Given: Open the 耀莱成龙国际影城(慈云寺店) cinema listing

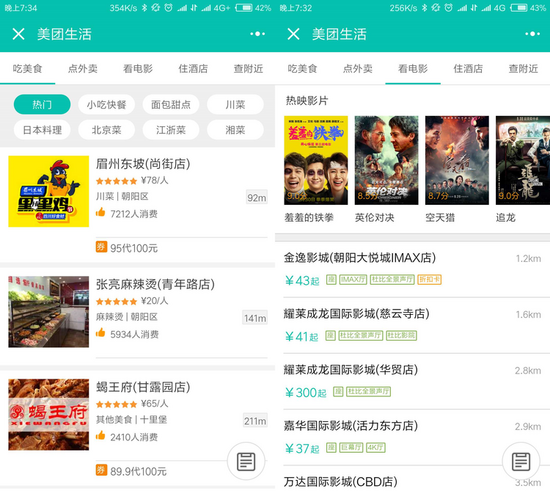Looking at the screenshot, I should (412, 325).
